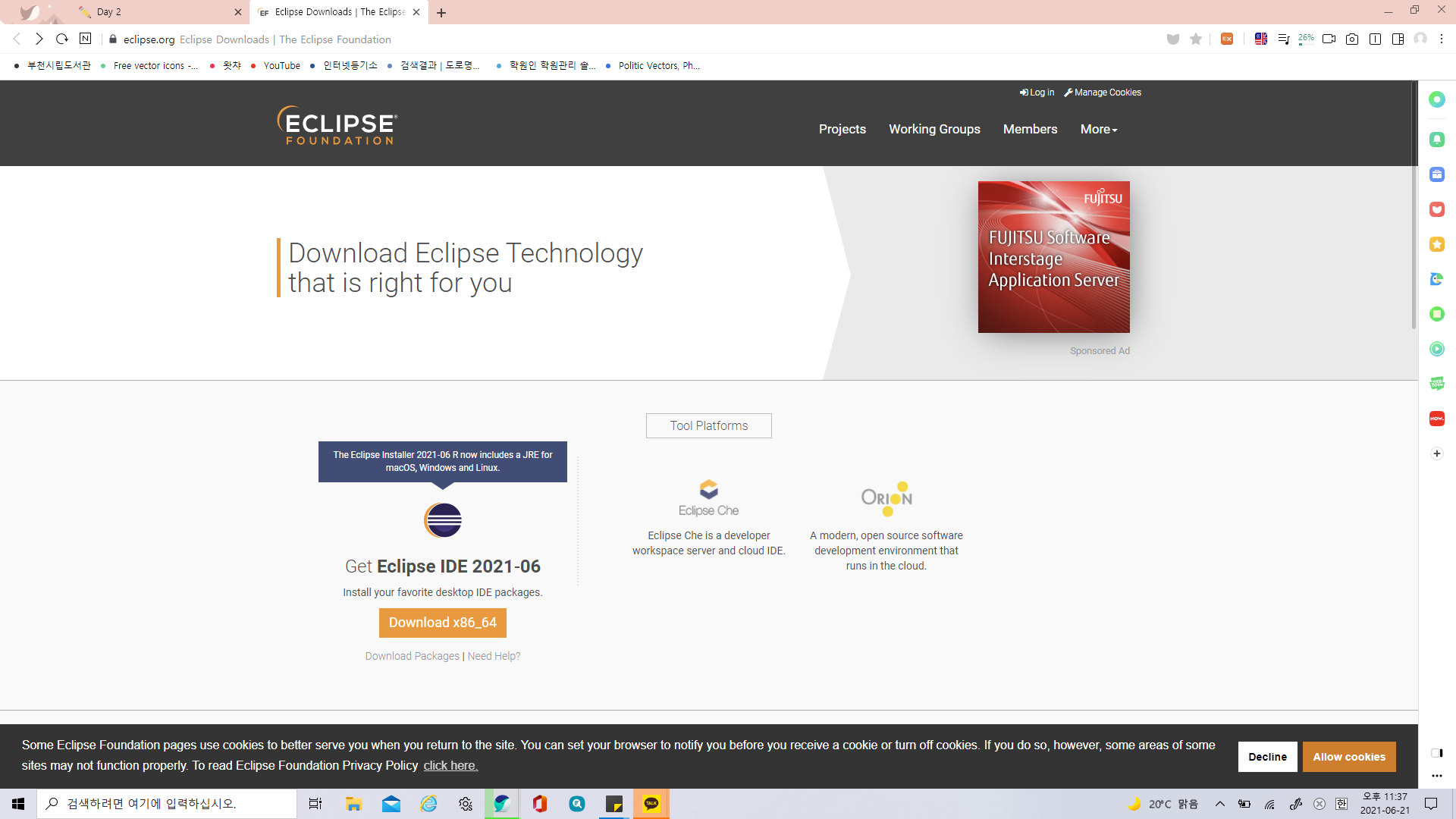Screen dimensions: 1456x819
Task: Click the Eclipse Foundation logo
Action: tap(337, 125)
